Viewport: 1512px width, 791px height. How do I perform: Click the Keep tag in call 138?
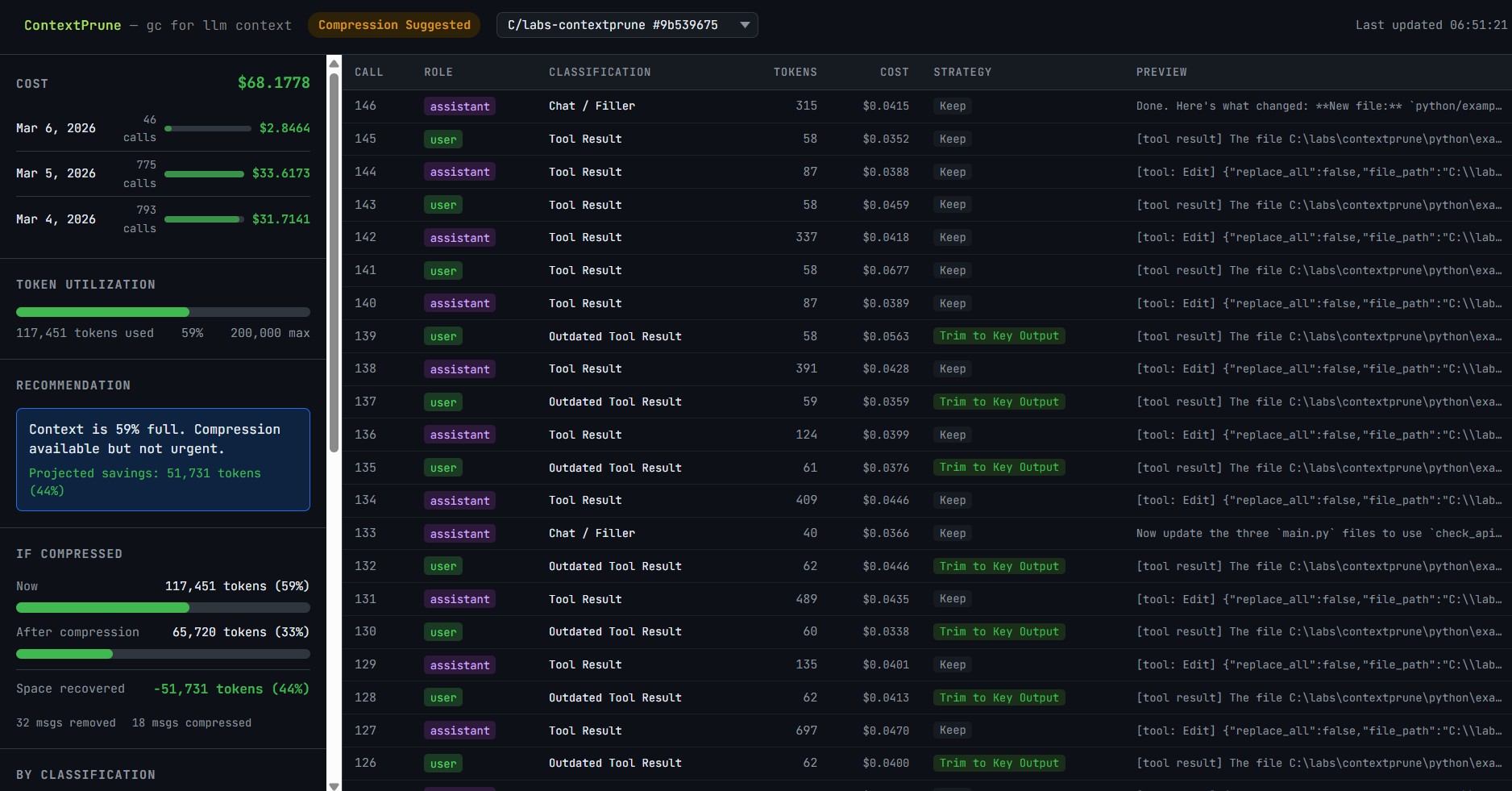(x=953, y=368)
